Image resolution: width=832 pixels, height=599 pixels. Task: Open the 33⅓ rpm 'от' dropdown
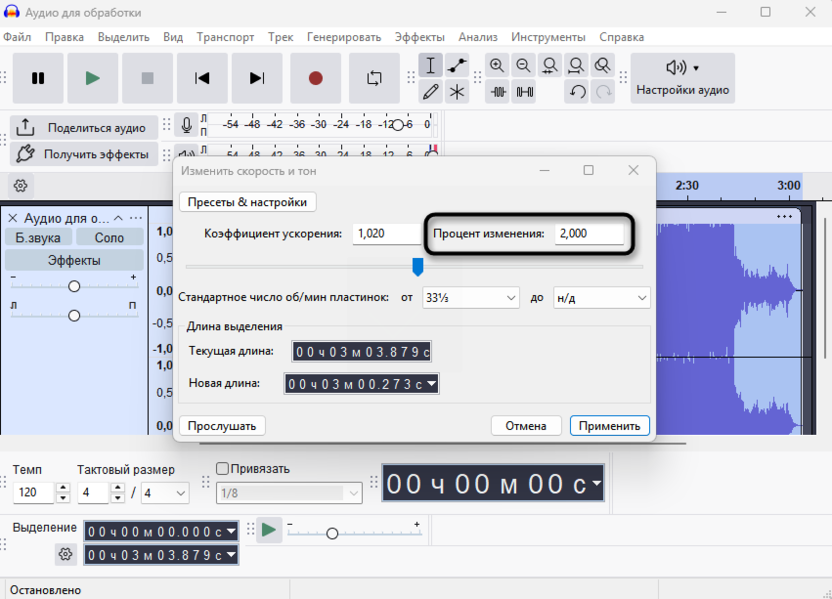(470, 297)
